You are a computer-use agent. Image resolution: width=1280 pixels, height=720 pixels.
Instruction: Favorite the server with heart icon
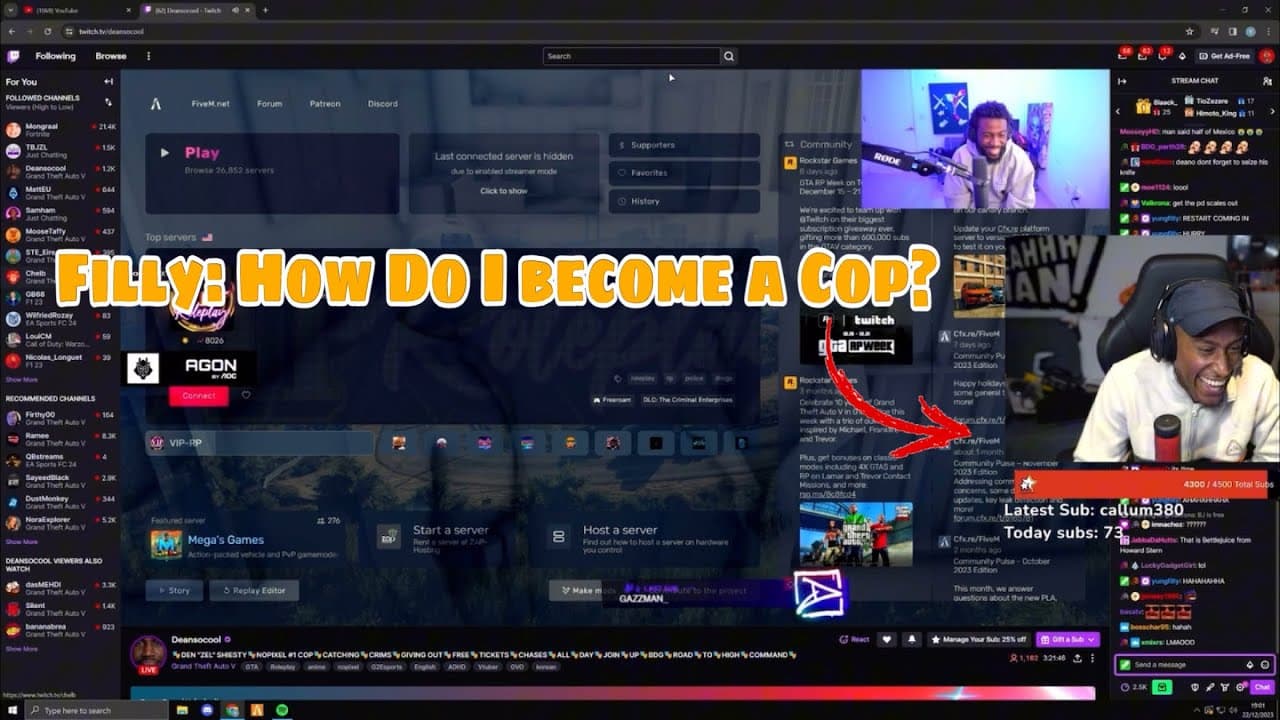pyautogui.click(x=246, y=395)
